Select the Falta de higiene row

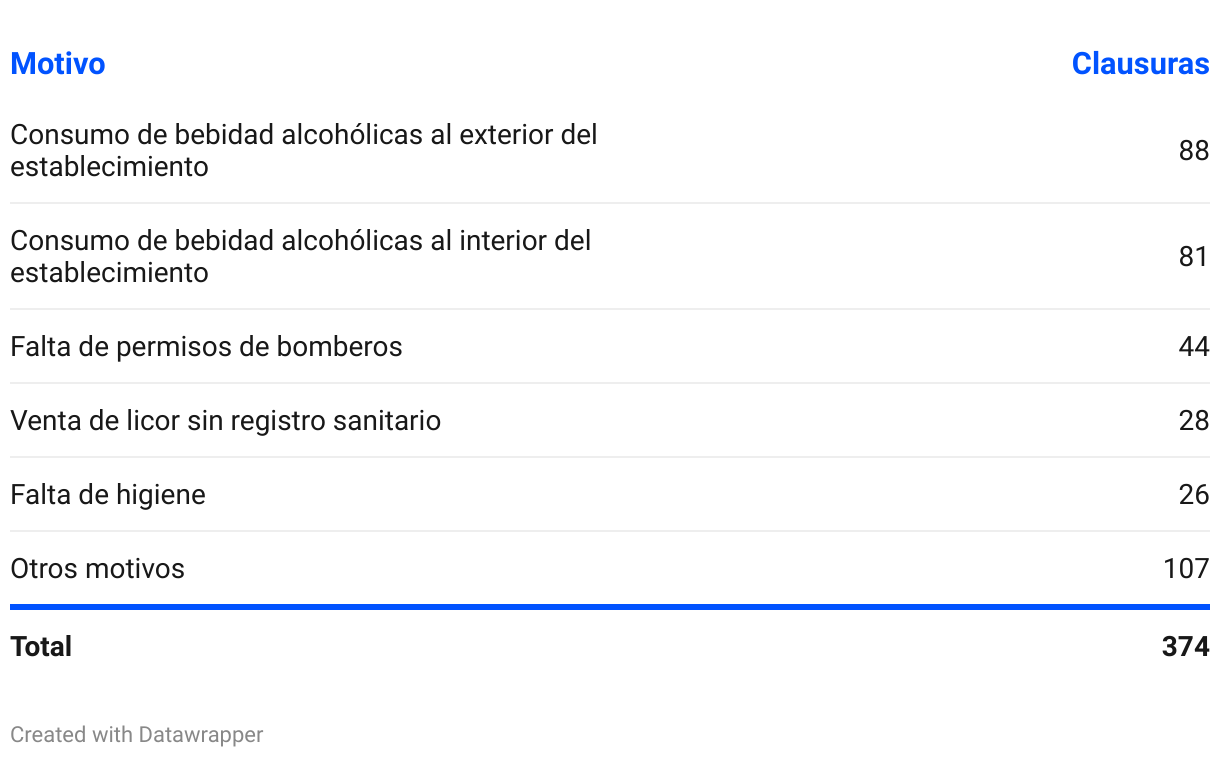[610, 495]
